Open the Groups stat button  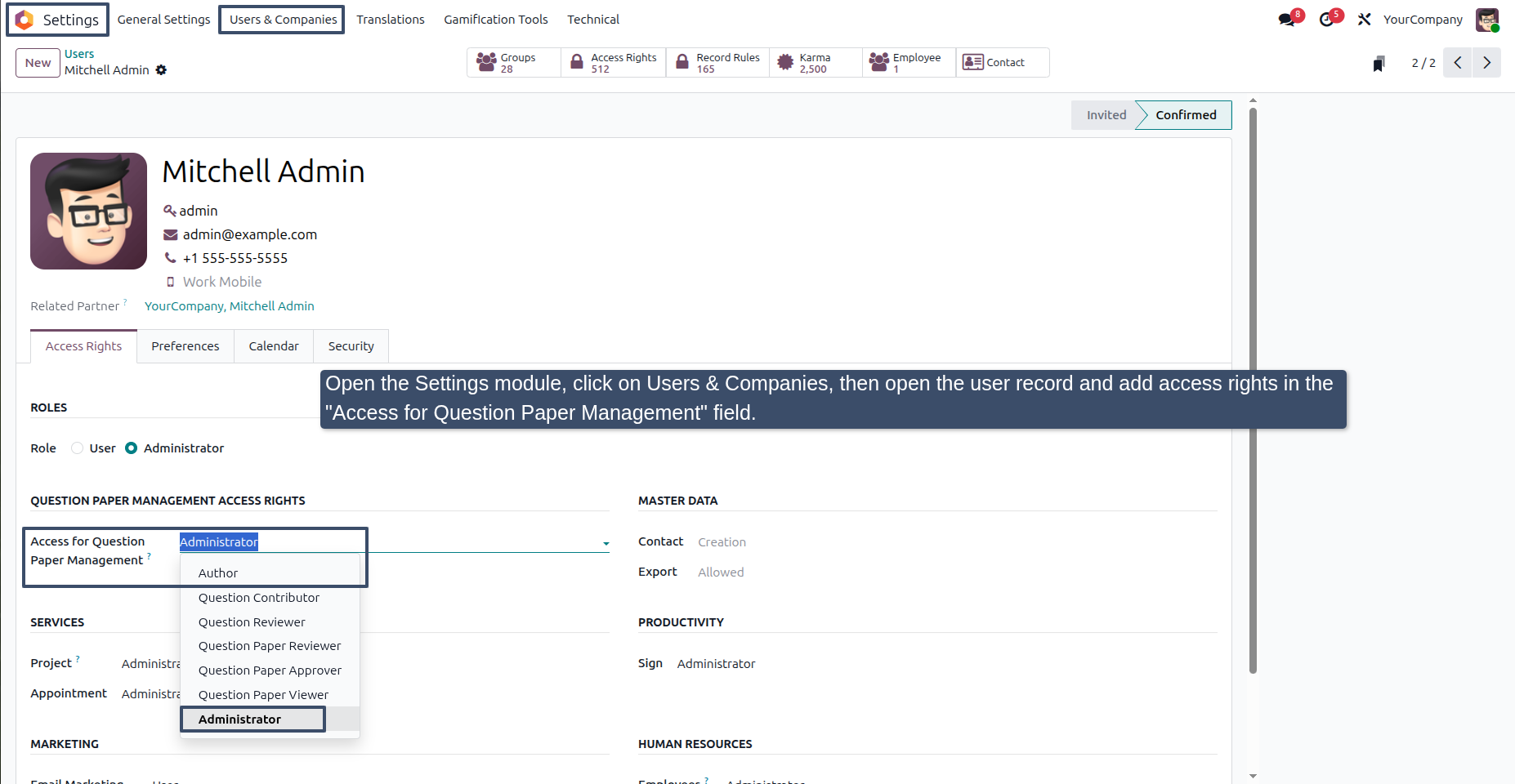[x=514, y=63]
